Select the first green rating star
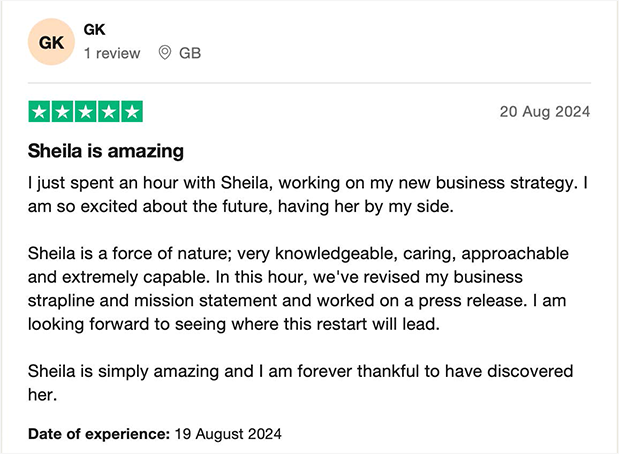This screenshot has width=619, height=454. (x=39, y=112)
